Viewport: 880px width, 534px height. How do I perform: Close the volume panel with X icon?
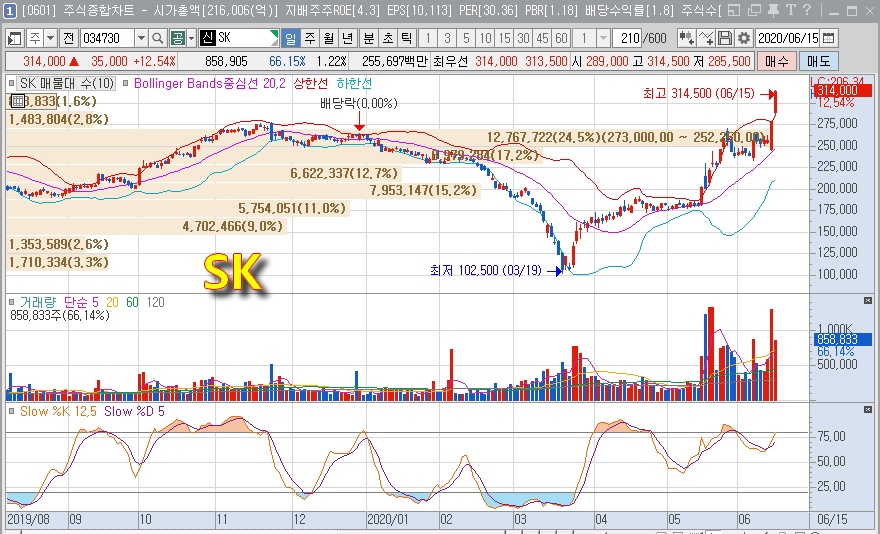coord(868,301)
